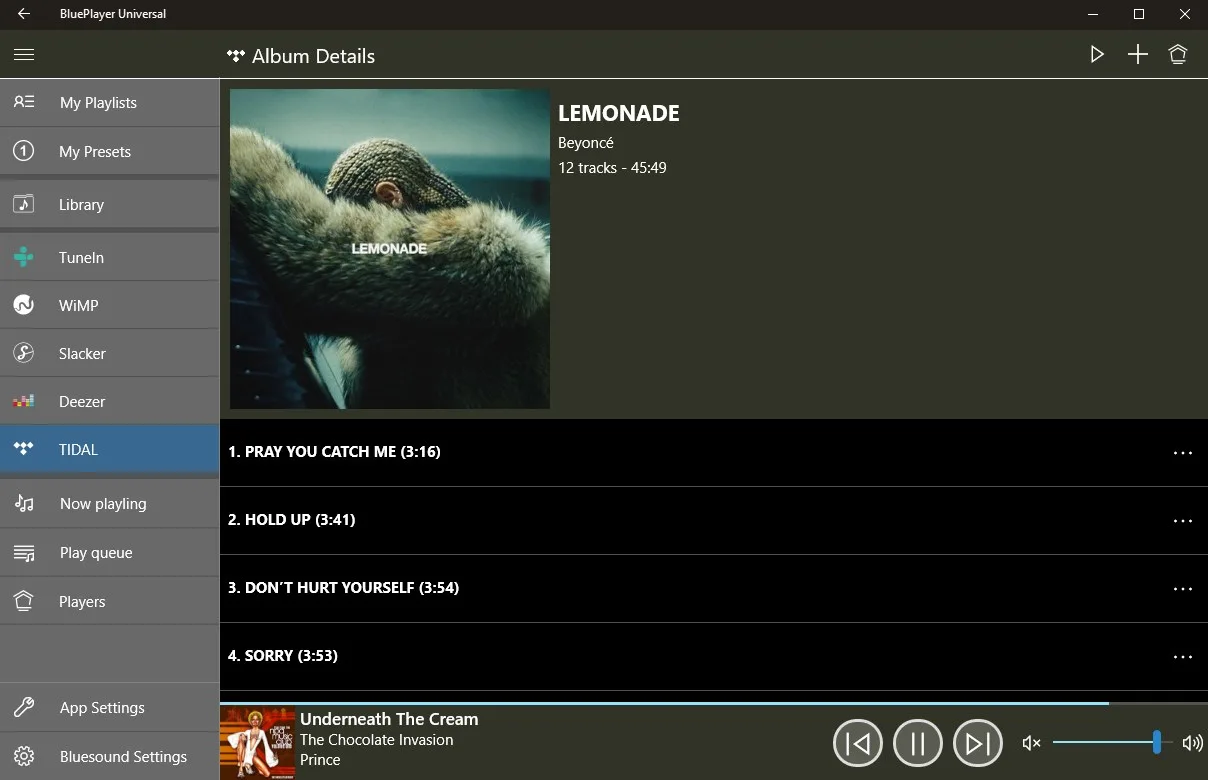The width and height of the screenshot is (1208, 780).
Task: Click the 12 tracks - 45:49 text
Action: [x=612, y=168]
